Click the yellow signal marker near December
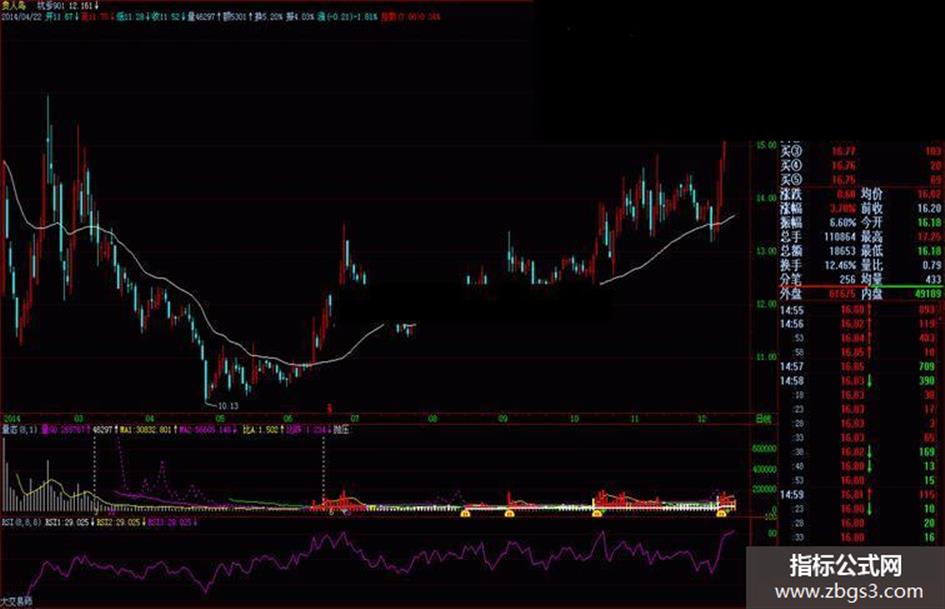The image size is (945, 609). [721, 513]
